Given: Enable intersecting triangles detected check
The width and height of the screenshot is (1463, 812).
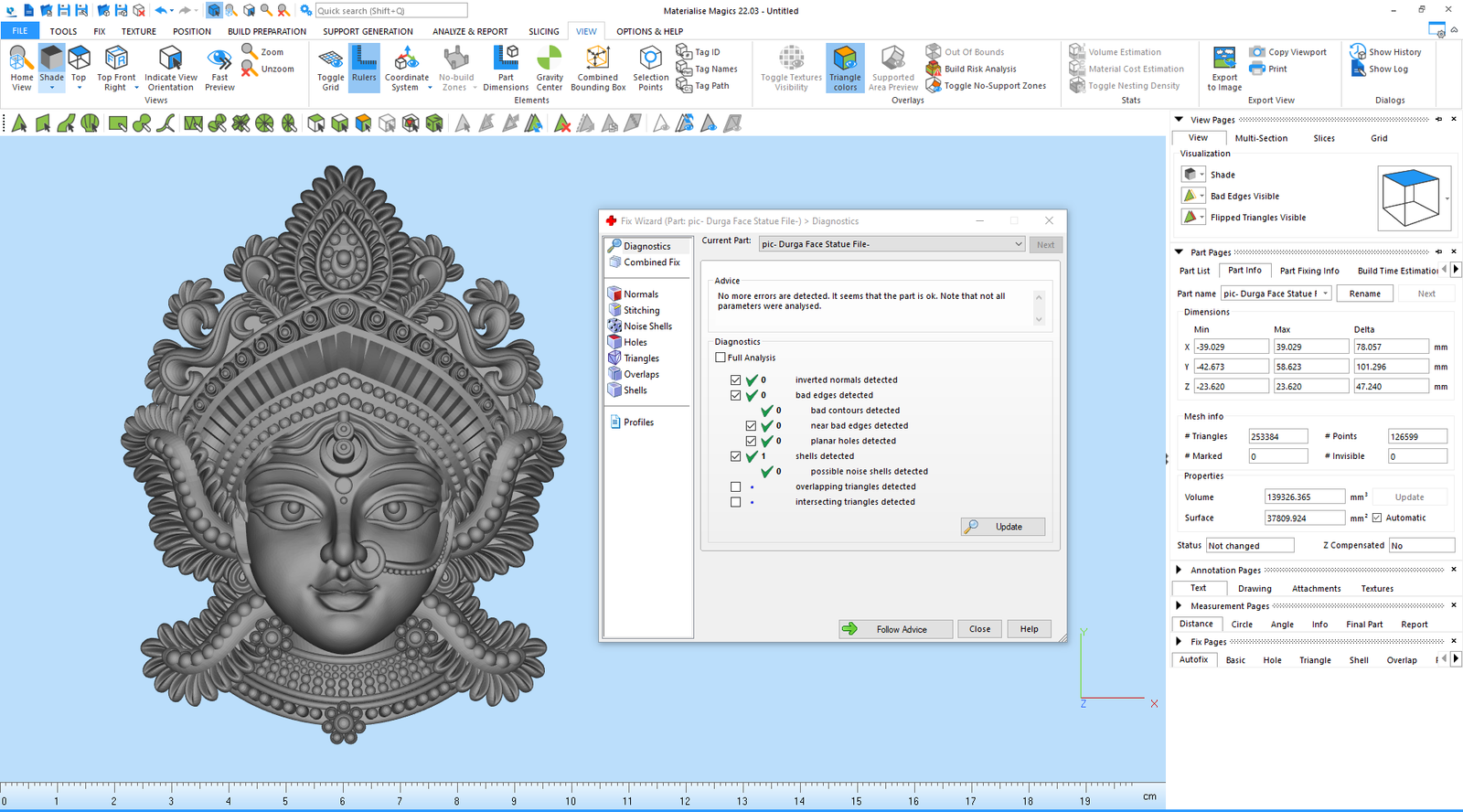Looking at the screenshot, I should tap(736, 502).
